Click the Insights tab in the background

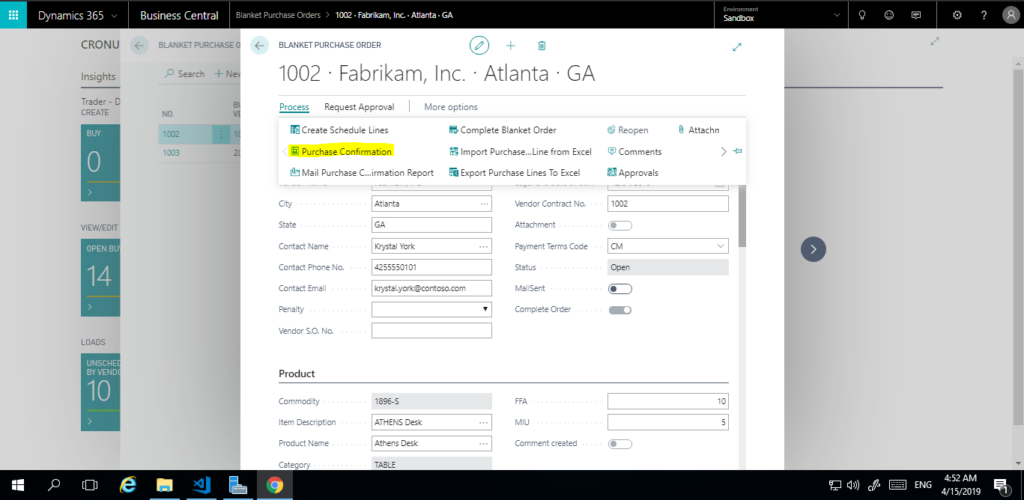click(x=98, y=76)
